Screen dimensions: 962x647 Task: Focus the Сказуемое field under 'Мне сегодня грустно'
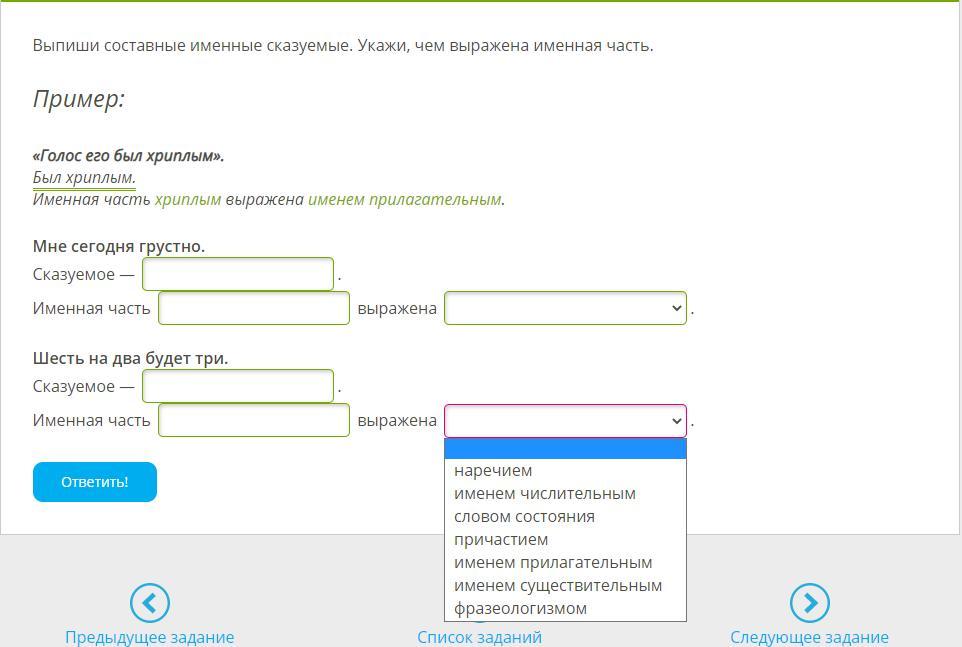238,274
